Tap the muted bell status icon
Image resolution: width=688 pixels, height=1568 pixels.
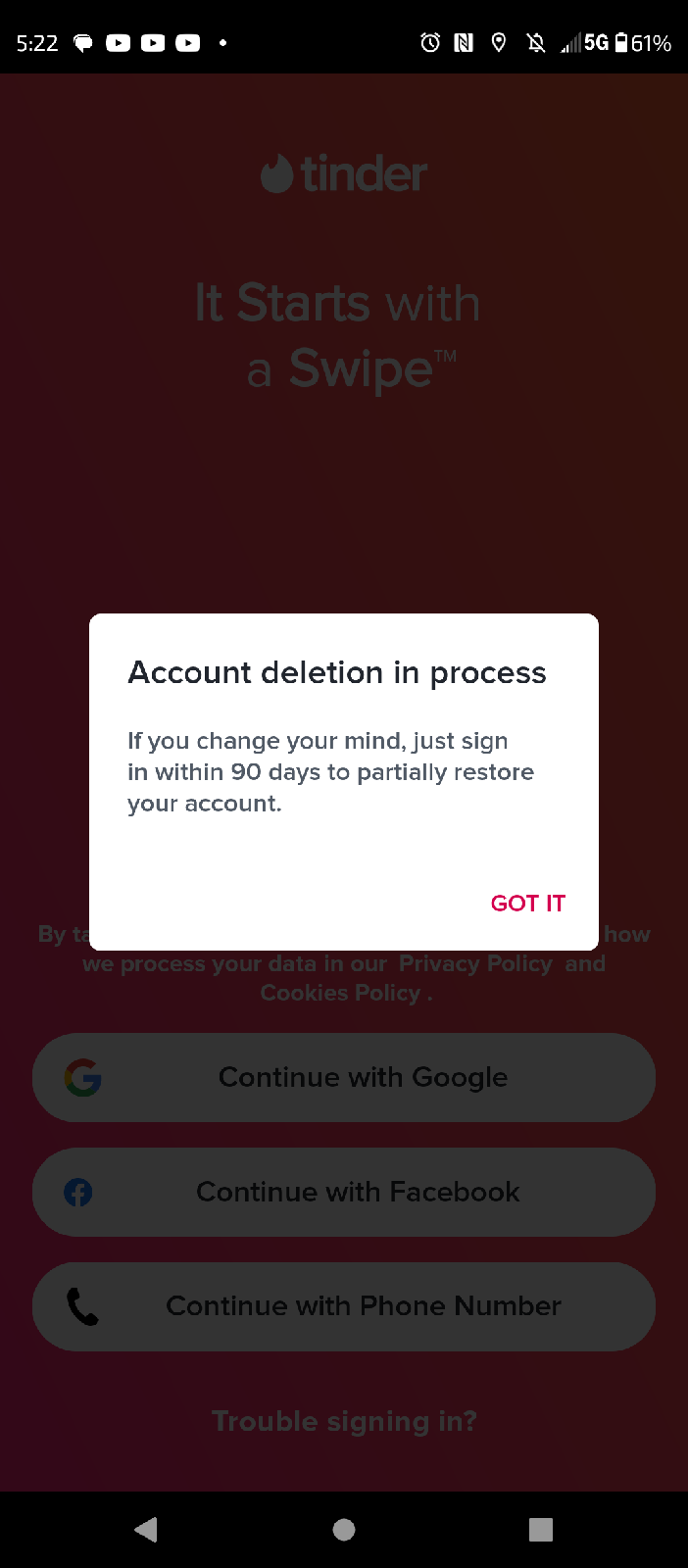point(535,42)
